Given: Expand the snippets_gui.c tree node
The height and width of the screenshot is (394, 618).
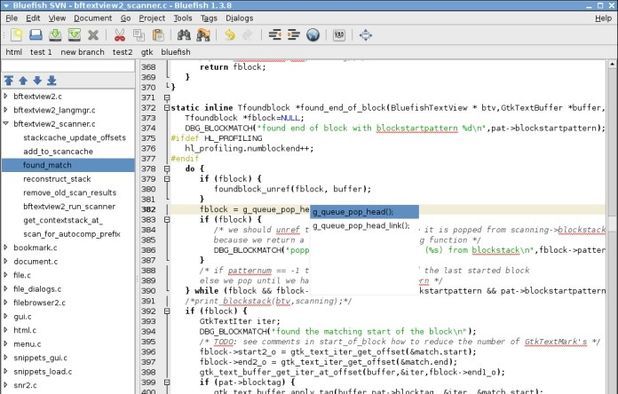Looking at the screenshot, I should click(x=6, y=358).
